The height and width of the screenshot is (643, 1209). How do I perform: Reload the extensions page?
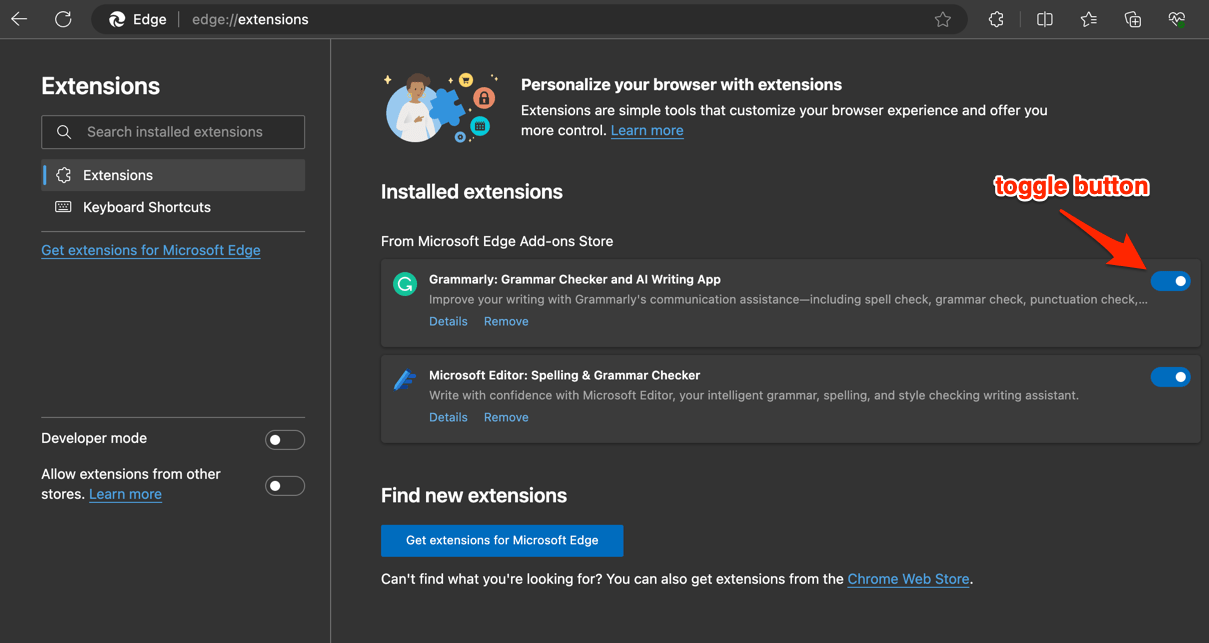[x=63, y=19]
